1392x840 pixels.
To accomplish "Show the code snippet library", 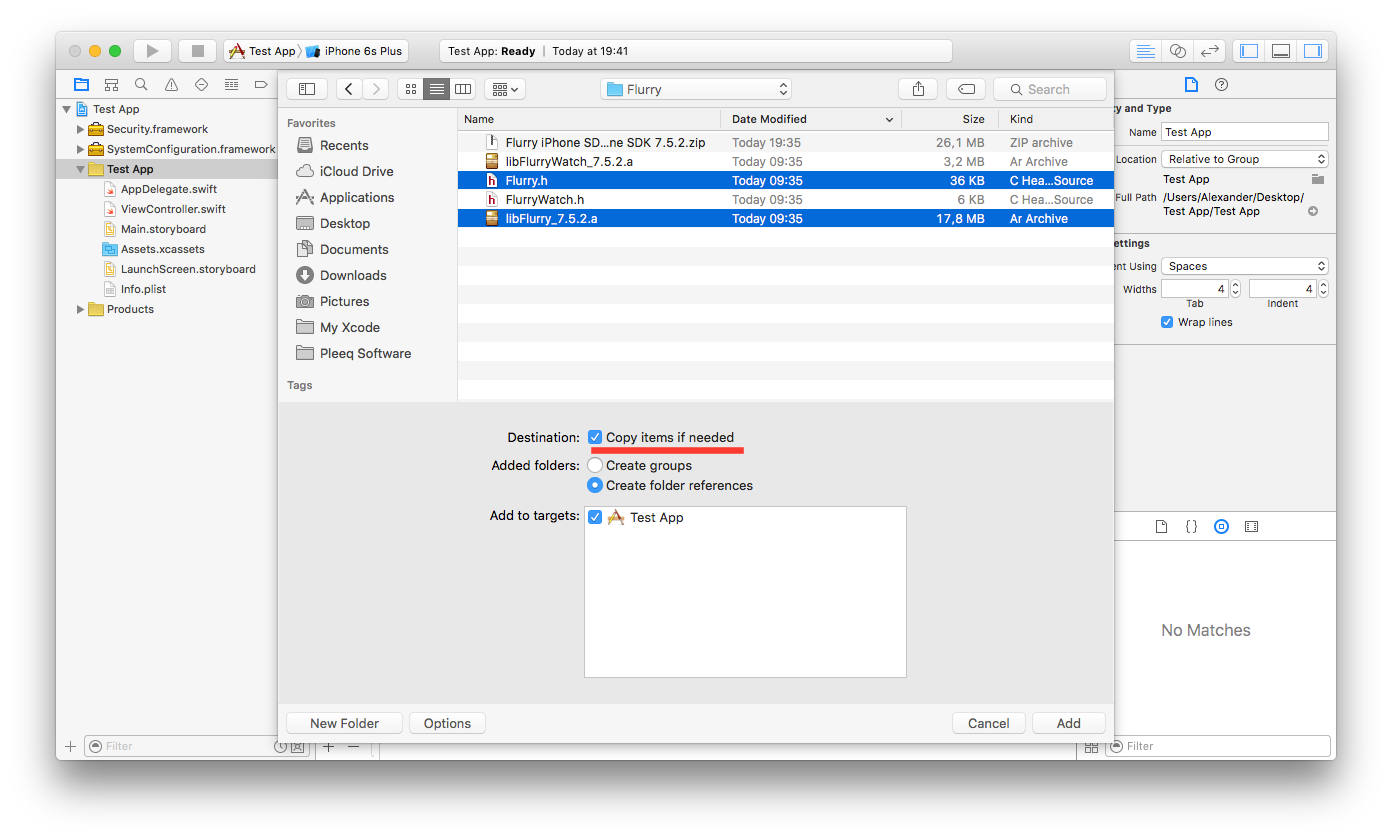I will click(x=1191, y=527).
